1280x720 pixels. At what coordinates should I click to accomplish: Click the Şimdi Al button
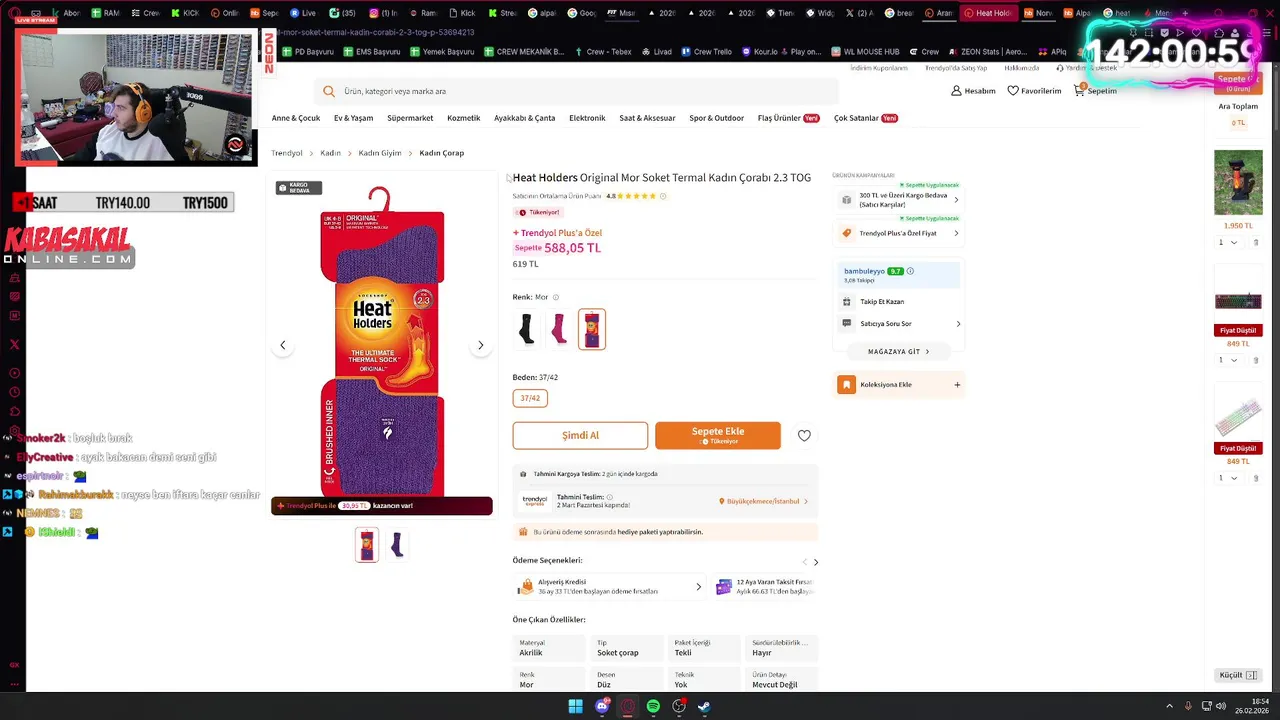[580, 435]
